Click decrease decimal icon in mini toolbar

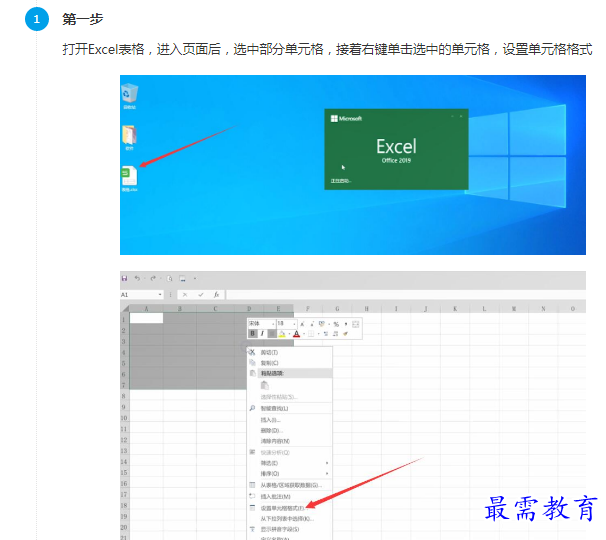(335, 334)
